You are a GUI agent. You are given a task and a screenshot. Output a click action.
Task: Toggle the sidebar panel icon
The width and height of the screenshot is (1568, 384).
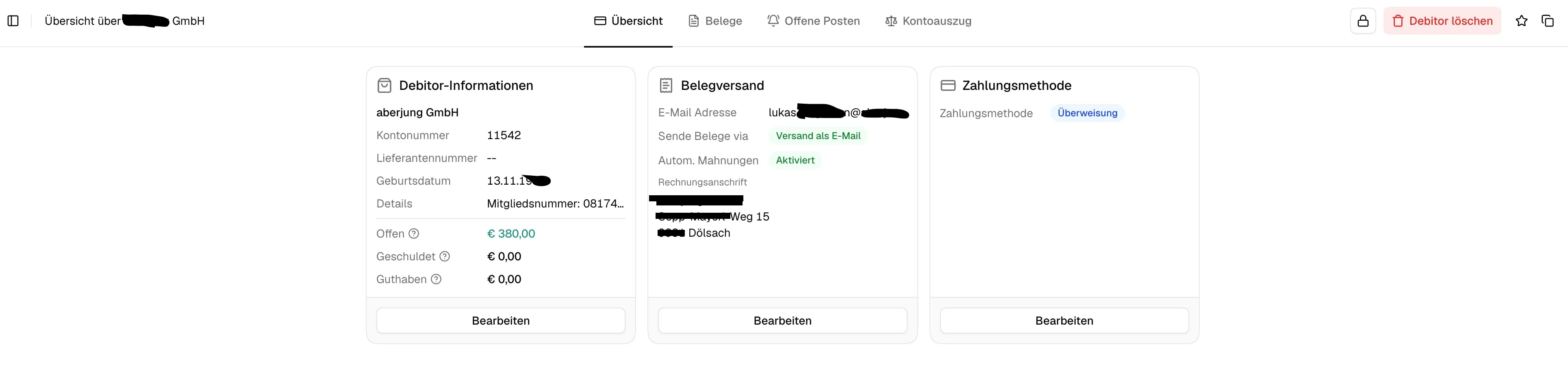(x=13, y=21)
